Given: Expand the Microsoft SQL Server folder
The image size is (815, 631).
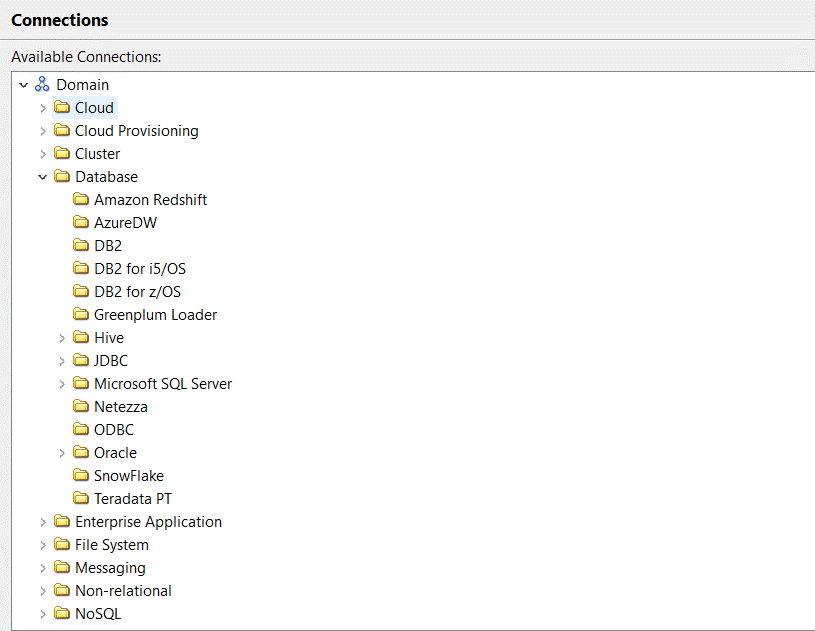Looking at the screenshot, I should pos(62,384).
